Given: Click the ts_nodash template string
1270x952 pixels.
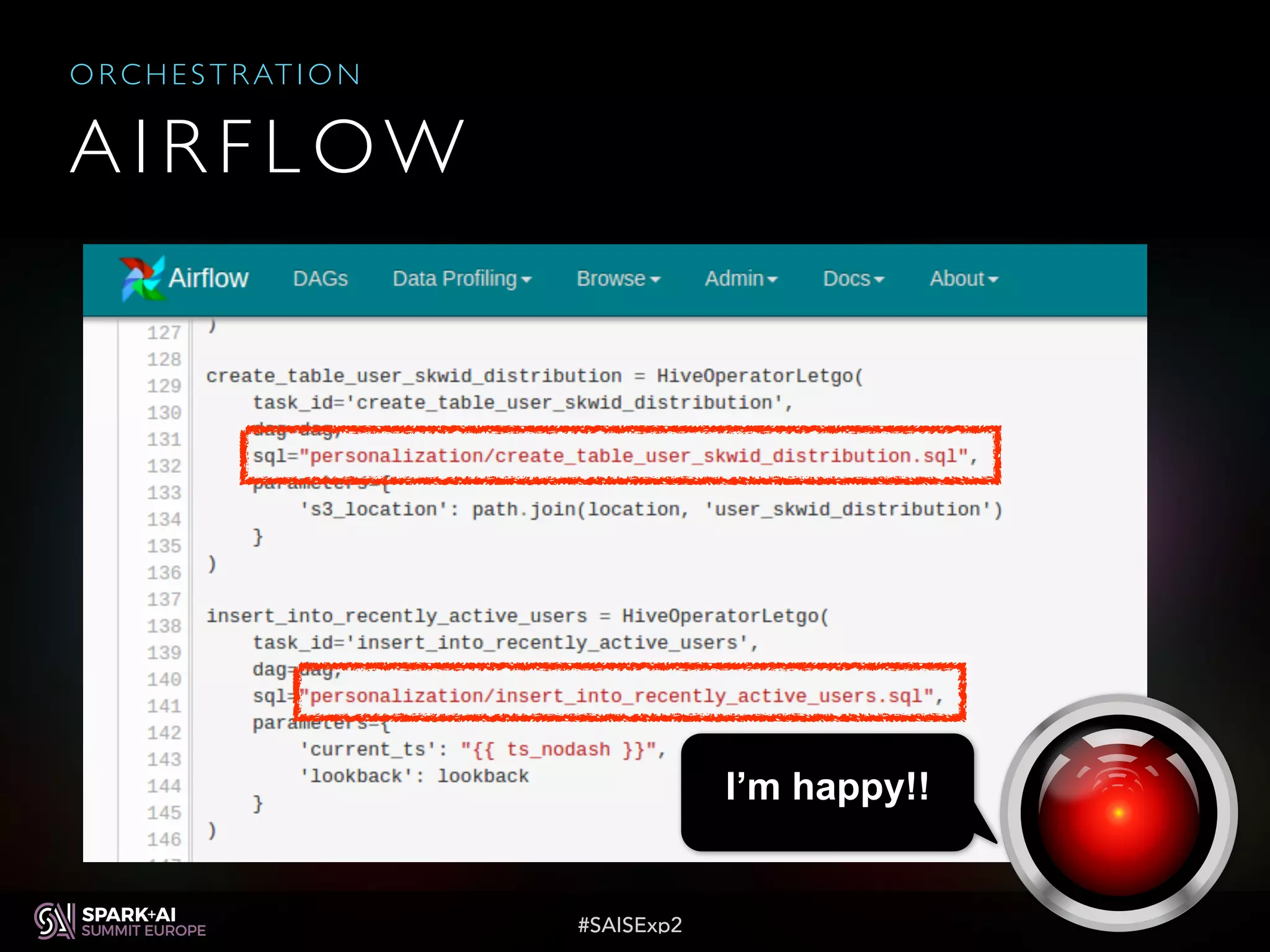Looking at the screenshot, I should (x=557, y=750).
